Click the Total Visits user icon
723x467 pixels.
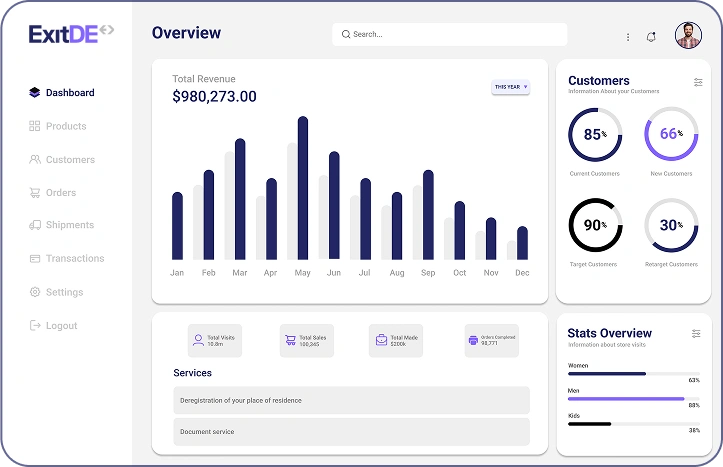[198, 341]
